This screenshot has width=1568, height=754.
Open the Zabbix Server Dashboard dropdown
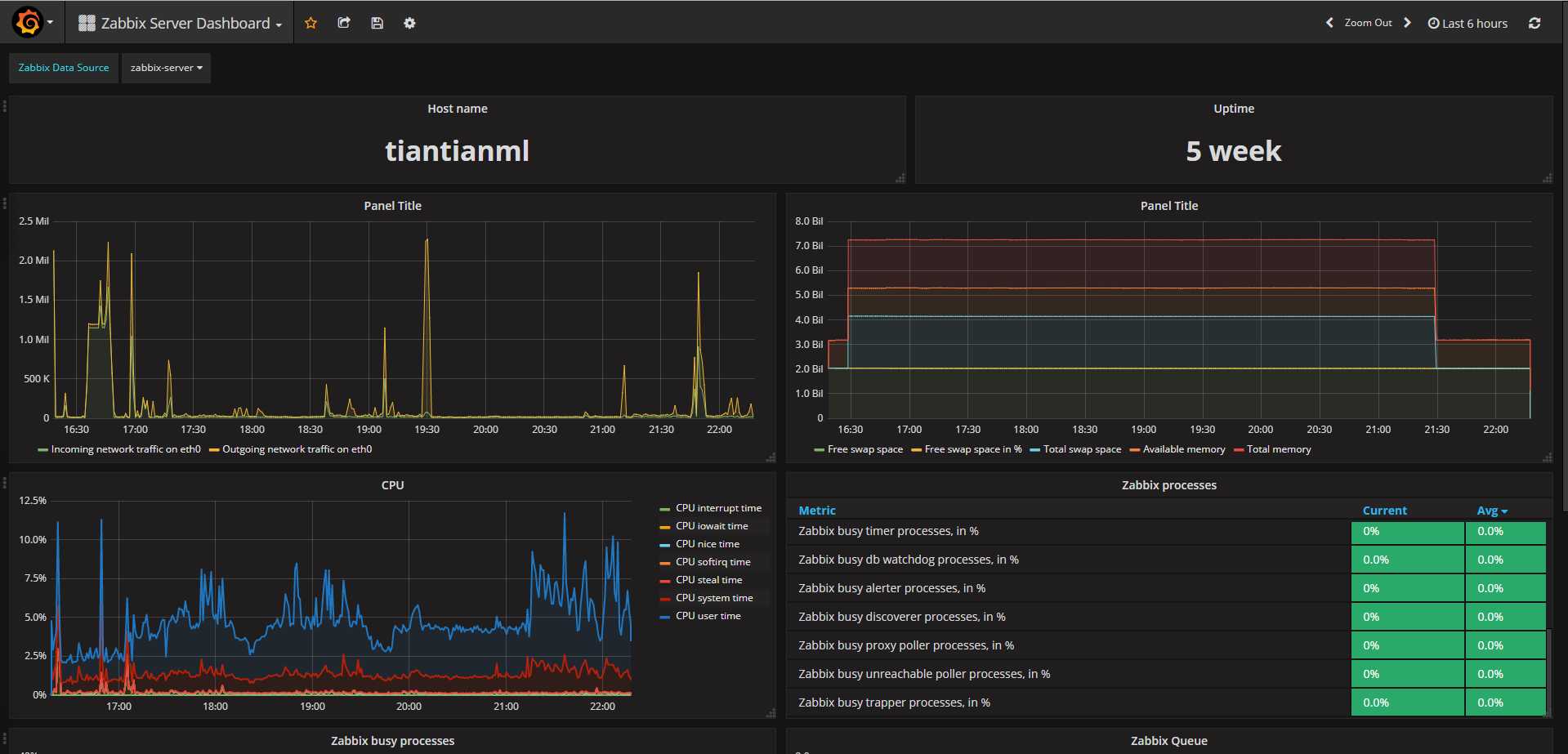(180, 23)
